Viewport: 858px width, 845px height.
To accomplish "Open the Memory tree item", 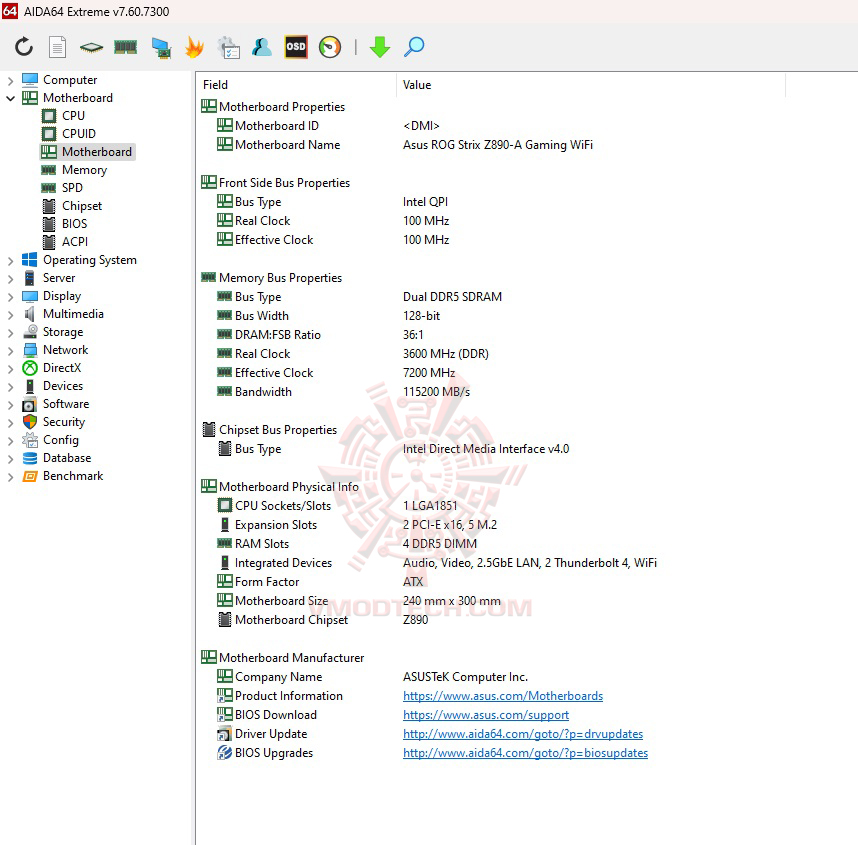I will point(84,170).
